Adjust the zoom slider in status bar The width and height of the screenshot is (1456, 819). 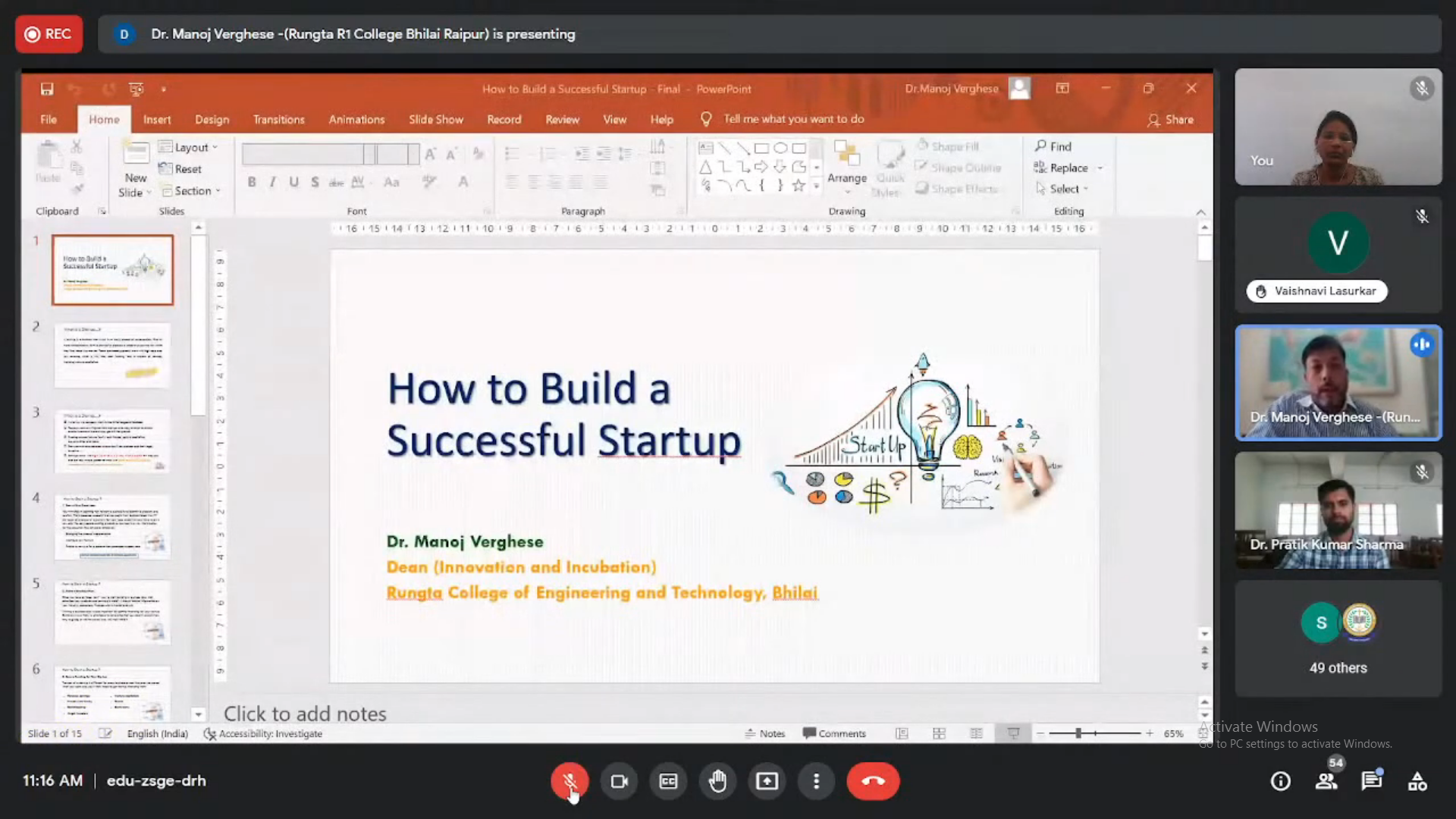[x=1078, y=733]
